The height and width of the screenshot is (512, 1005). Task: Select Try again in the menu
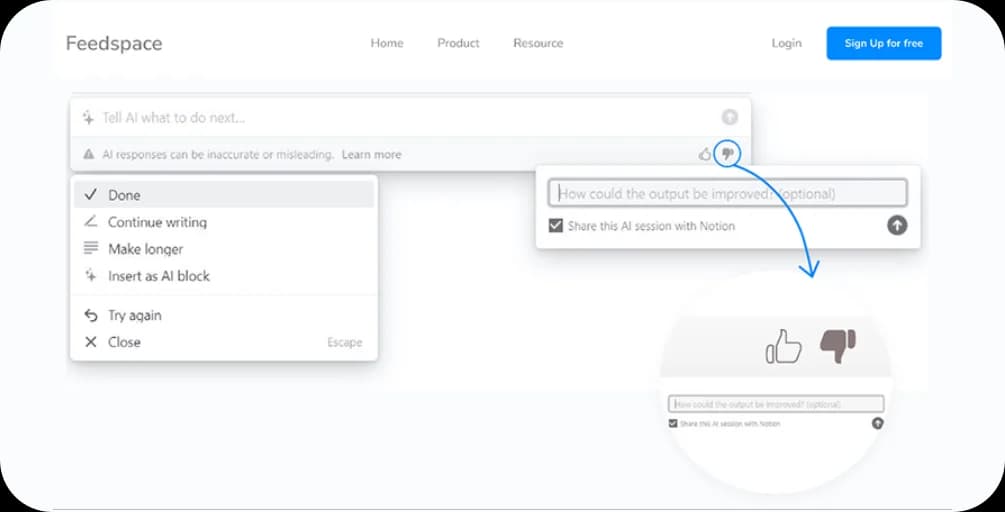pyautogui.click(x=224, y=315)
